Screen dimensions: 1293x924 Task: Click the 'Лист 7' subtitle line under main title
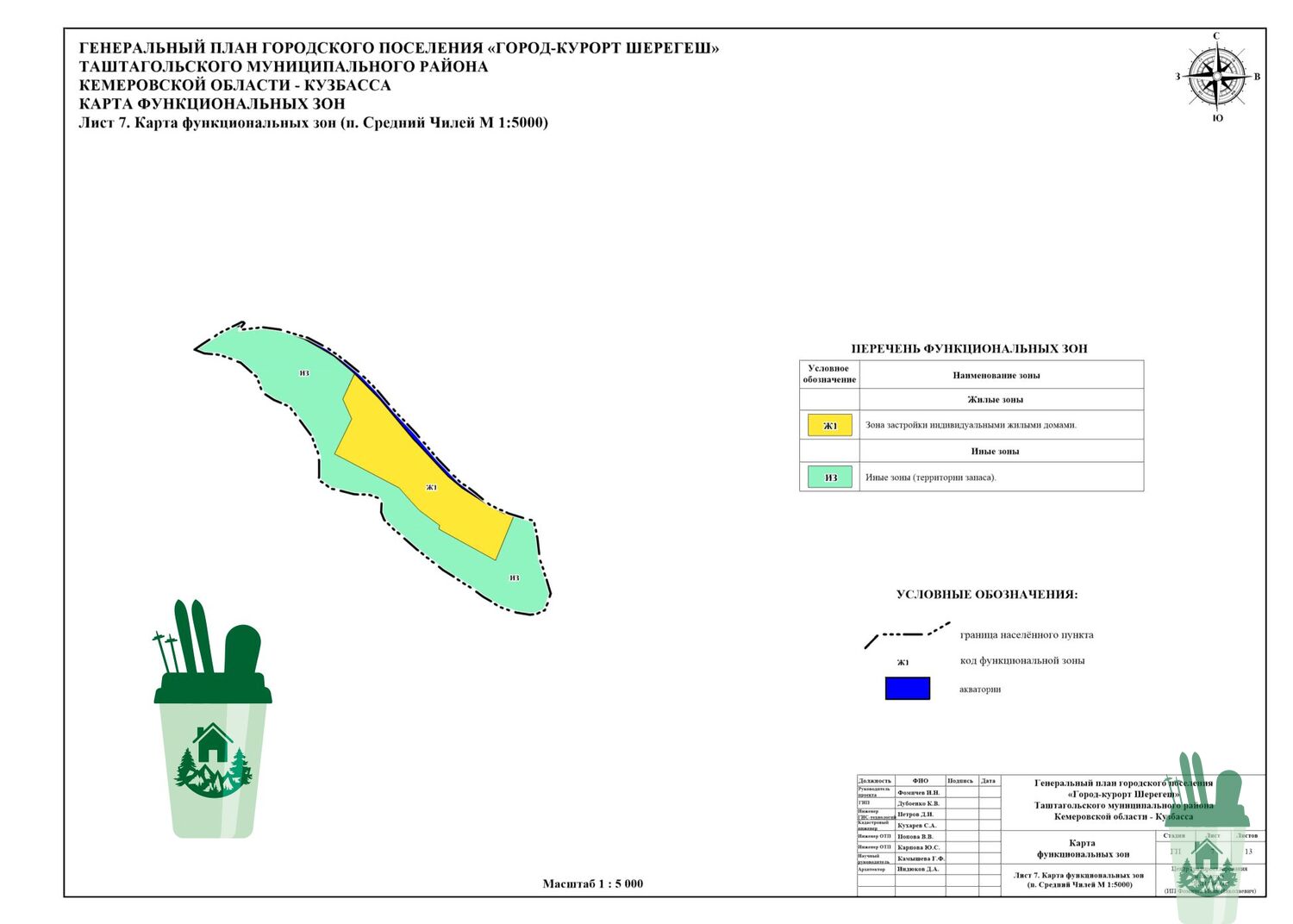tap(313, 122)
